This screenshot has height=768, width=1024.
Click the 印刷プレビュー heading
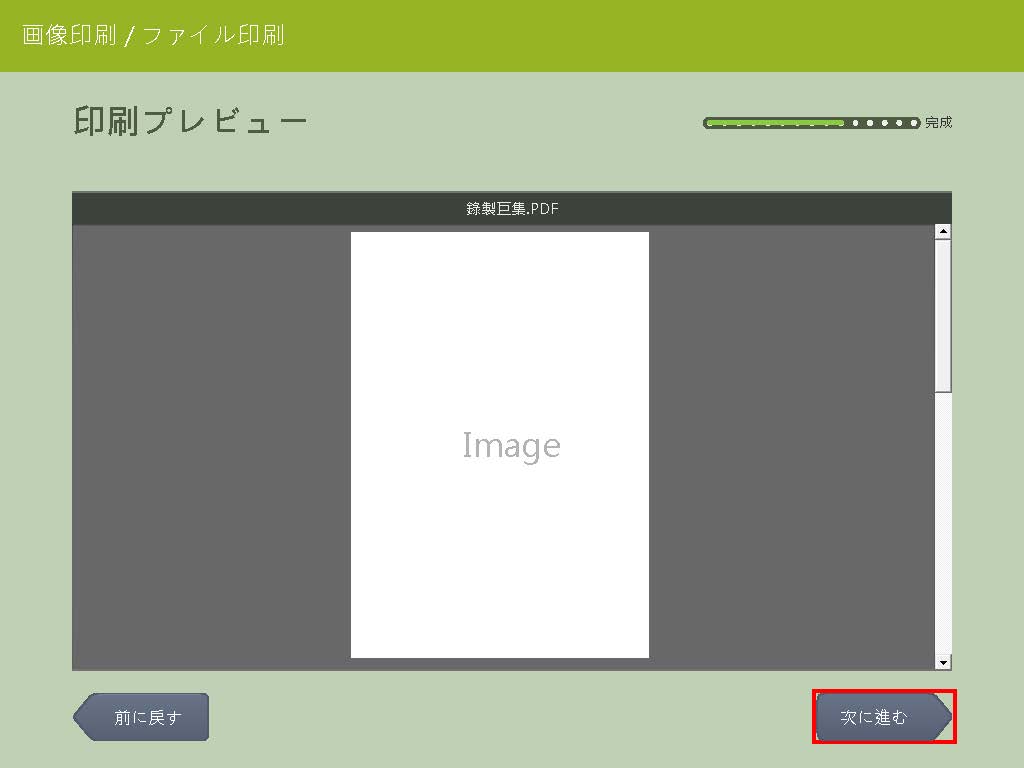(x=190, y=121)
